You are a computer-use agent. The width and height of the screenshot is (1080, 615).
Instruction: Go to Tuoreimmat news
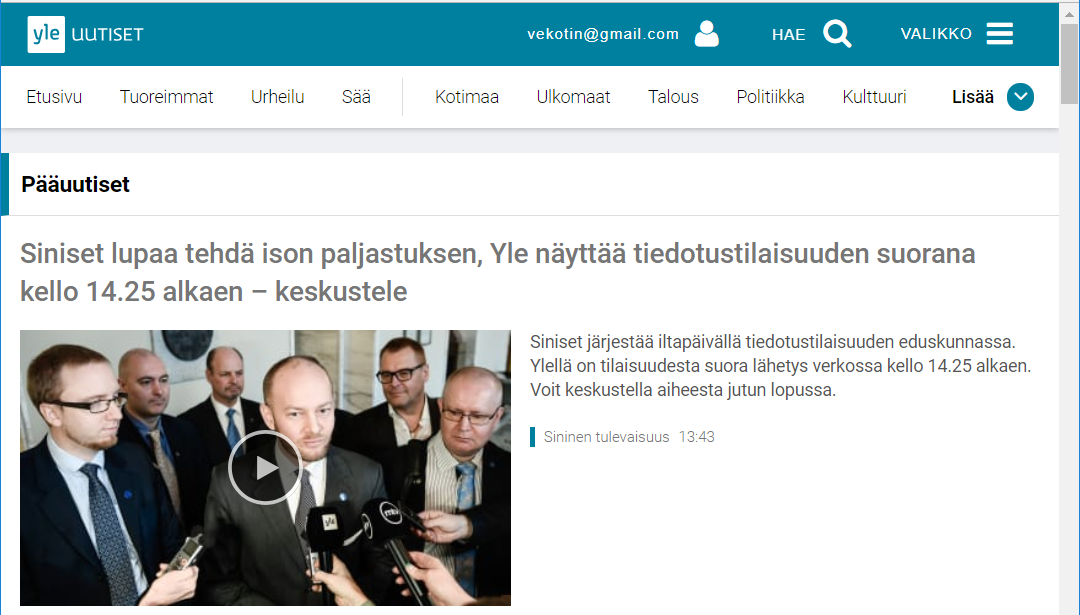166,97
